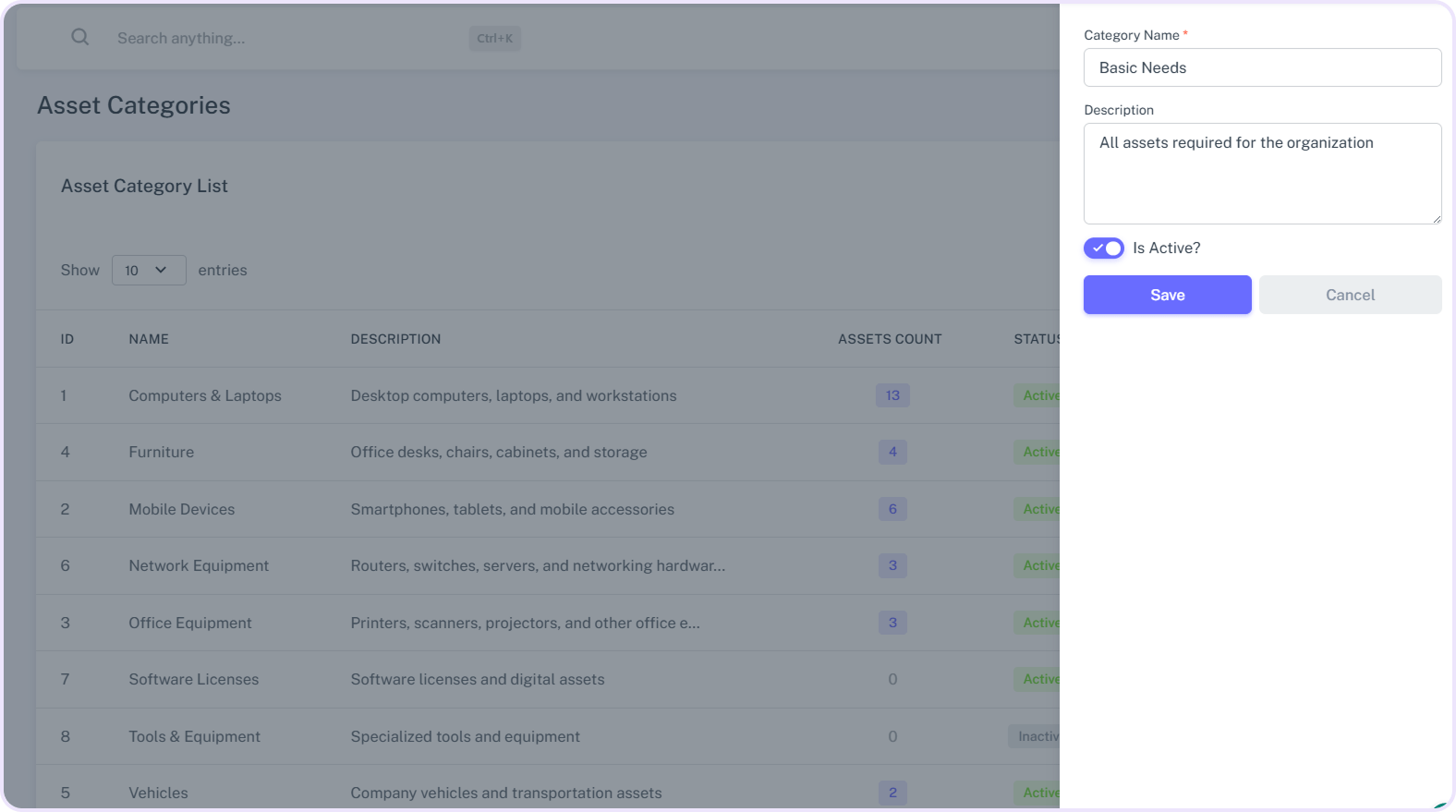This screenshot has width=1456, height=812.
Task: Click the Save button
Action: 1167,295
